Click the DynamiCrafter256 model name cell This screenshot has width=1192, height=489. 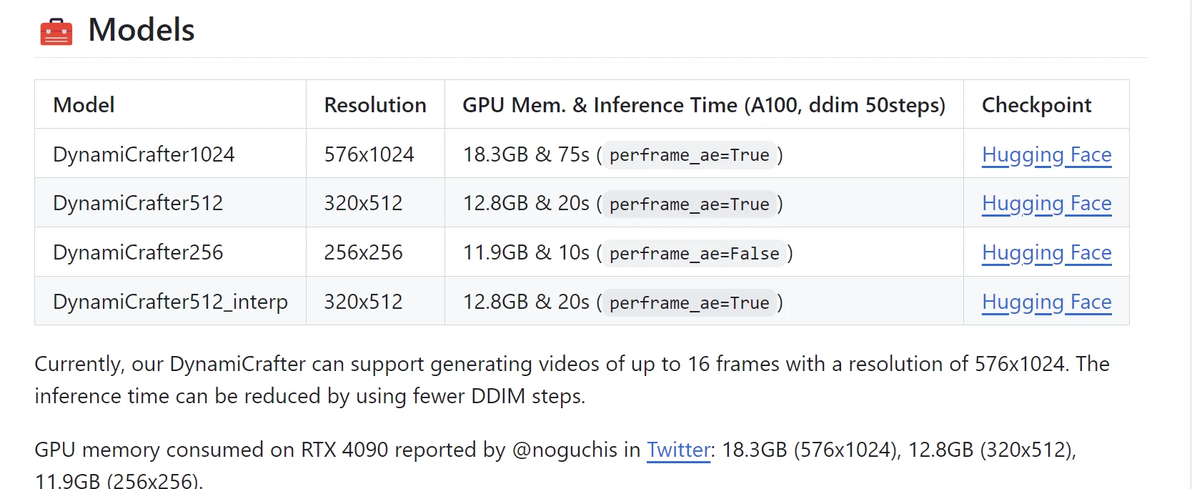138,253
